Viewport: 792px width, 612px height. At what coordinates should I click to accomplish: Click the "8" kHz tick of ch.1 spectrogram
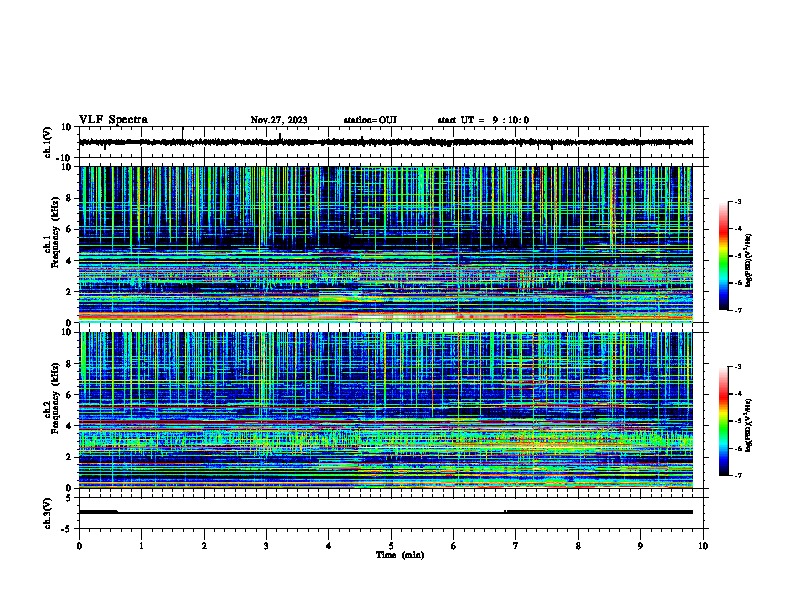(70, 198)
